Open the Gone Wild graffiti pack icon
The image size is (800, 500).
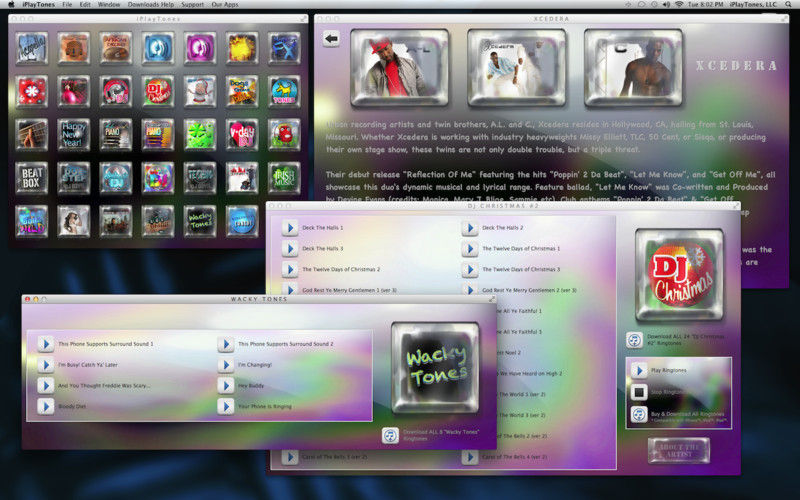(32, 221)
